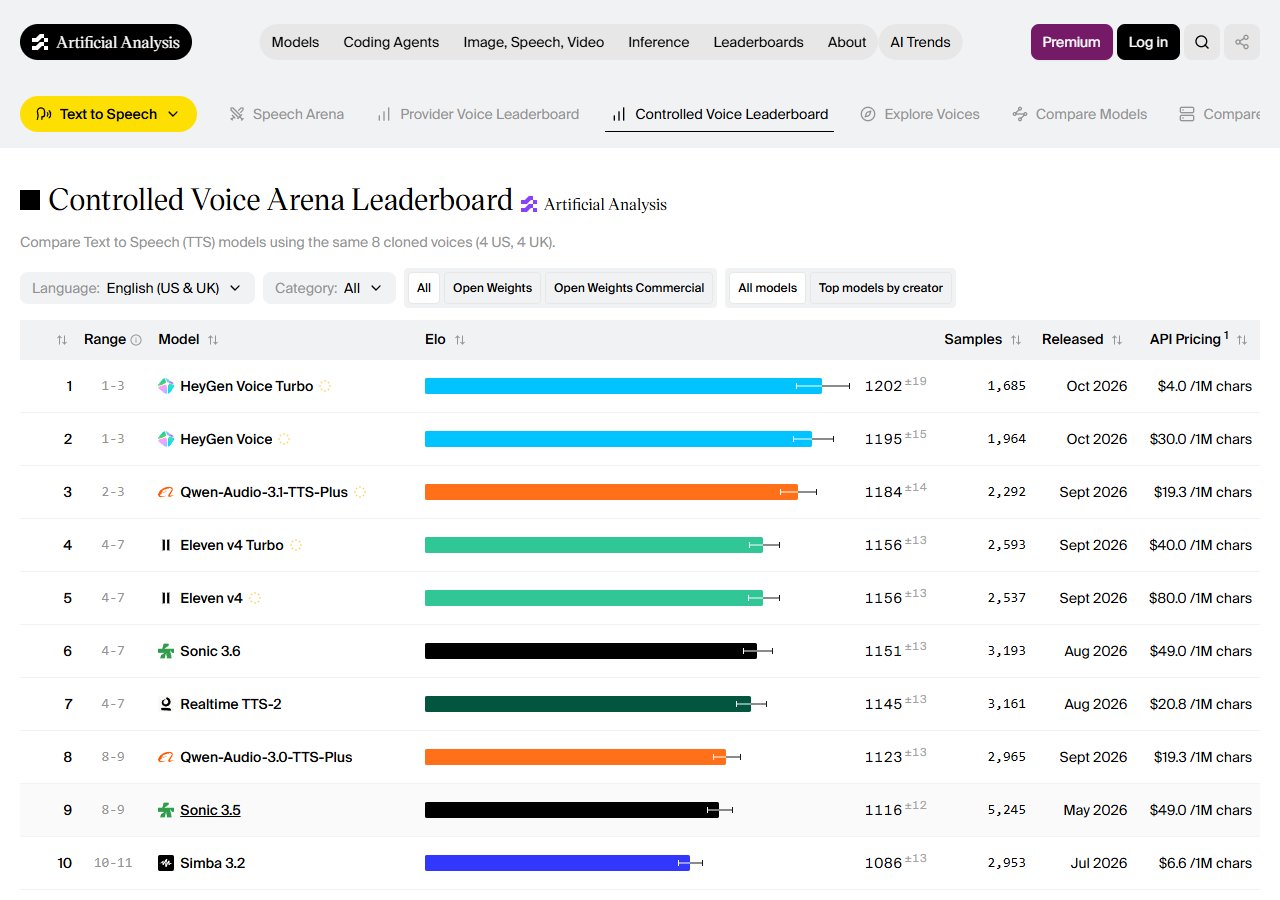Viewport: 1280px width, 900px height.
Task: Click the share icon in header
Action: (x=1242, y=42)
